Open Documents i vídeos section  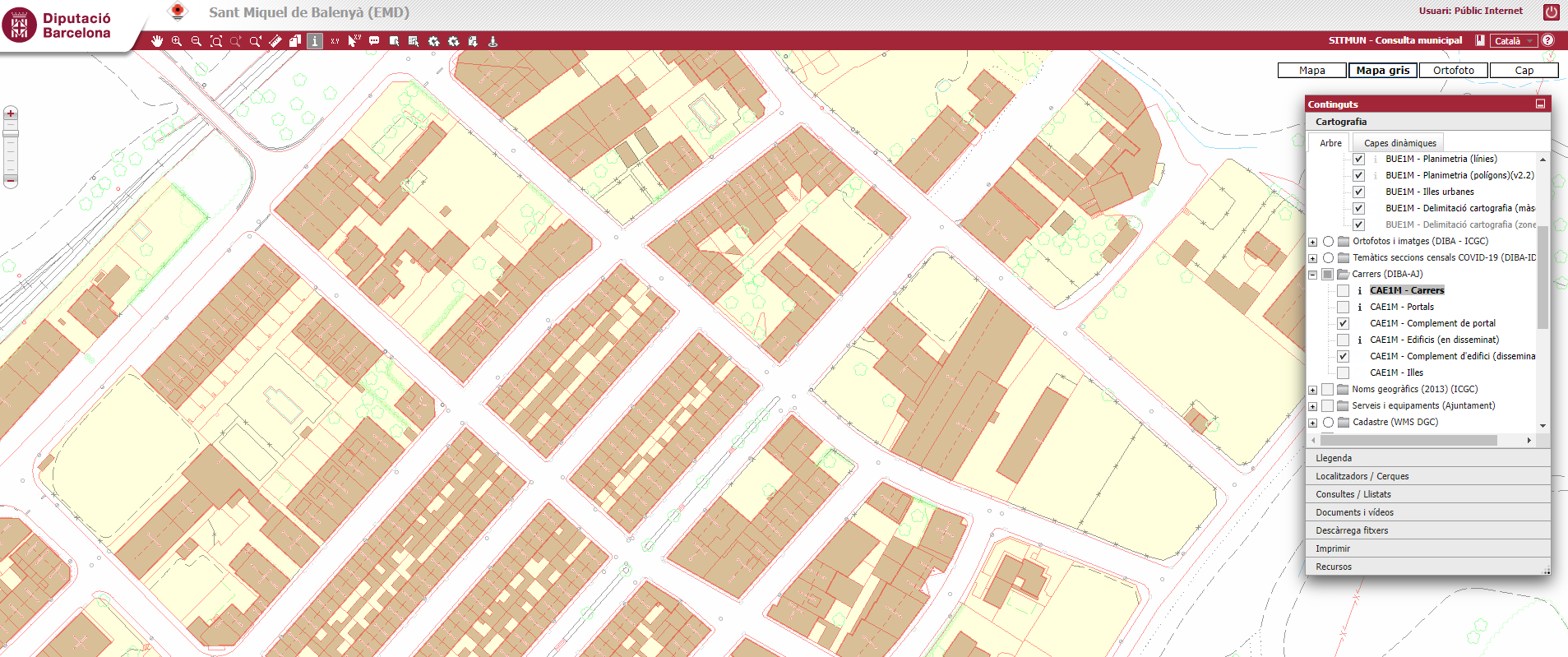pos(1427,512)
